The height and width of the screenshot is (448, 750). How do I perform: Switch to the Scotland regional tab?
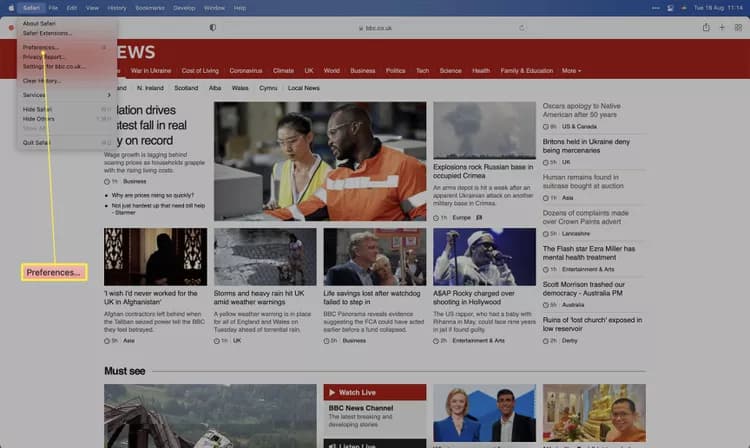pos(186,88)
